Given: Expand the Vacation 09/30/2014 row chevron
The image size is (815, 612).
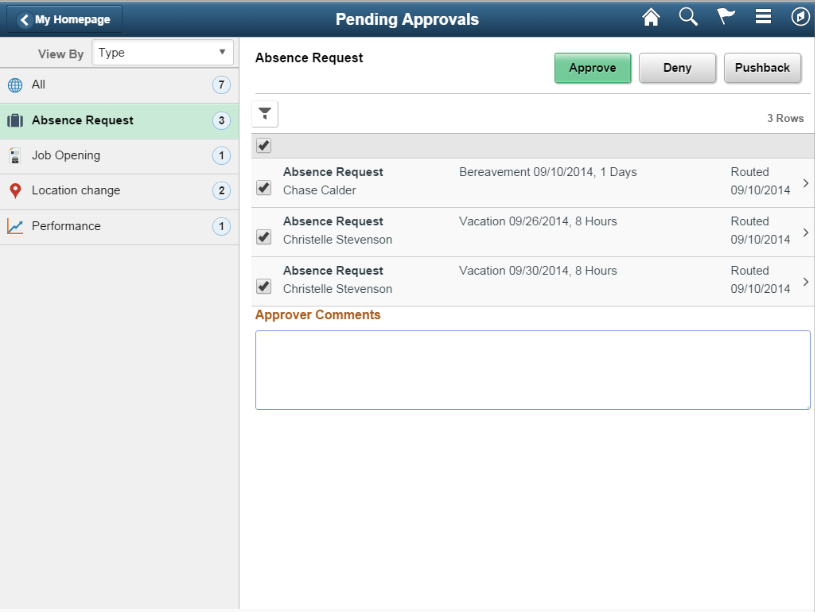Looking at the screenshot, I should point(805,281).
